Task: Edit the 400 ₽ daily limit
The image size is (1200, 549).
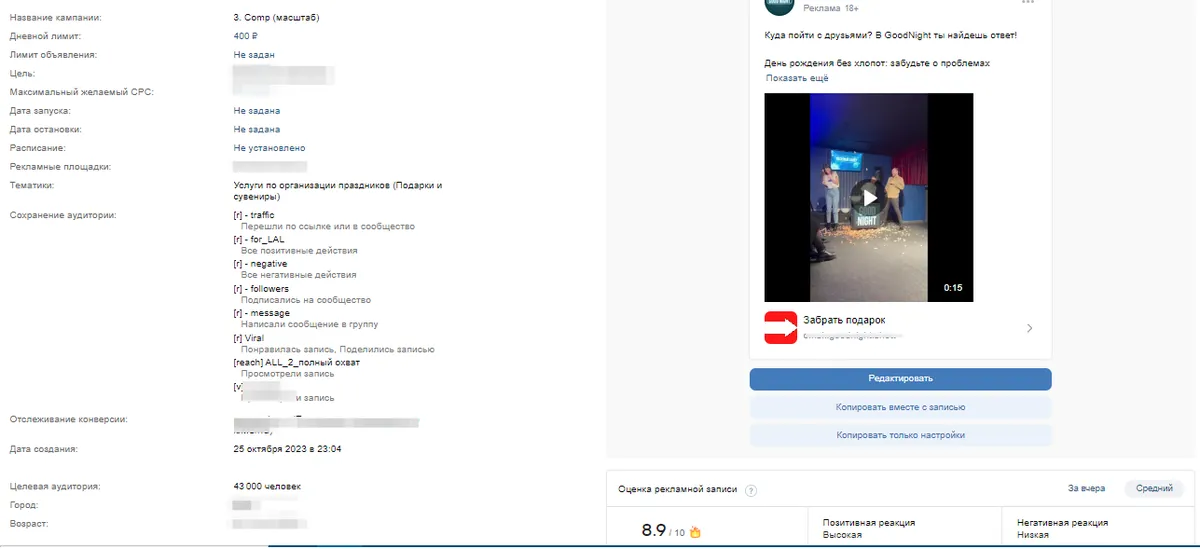Action: (246, 36)
